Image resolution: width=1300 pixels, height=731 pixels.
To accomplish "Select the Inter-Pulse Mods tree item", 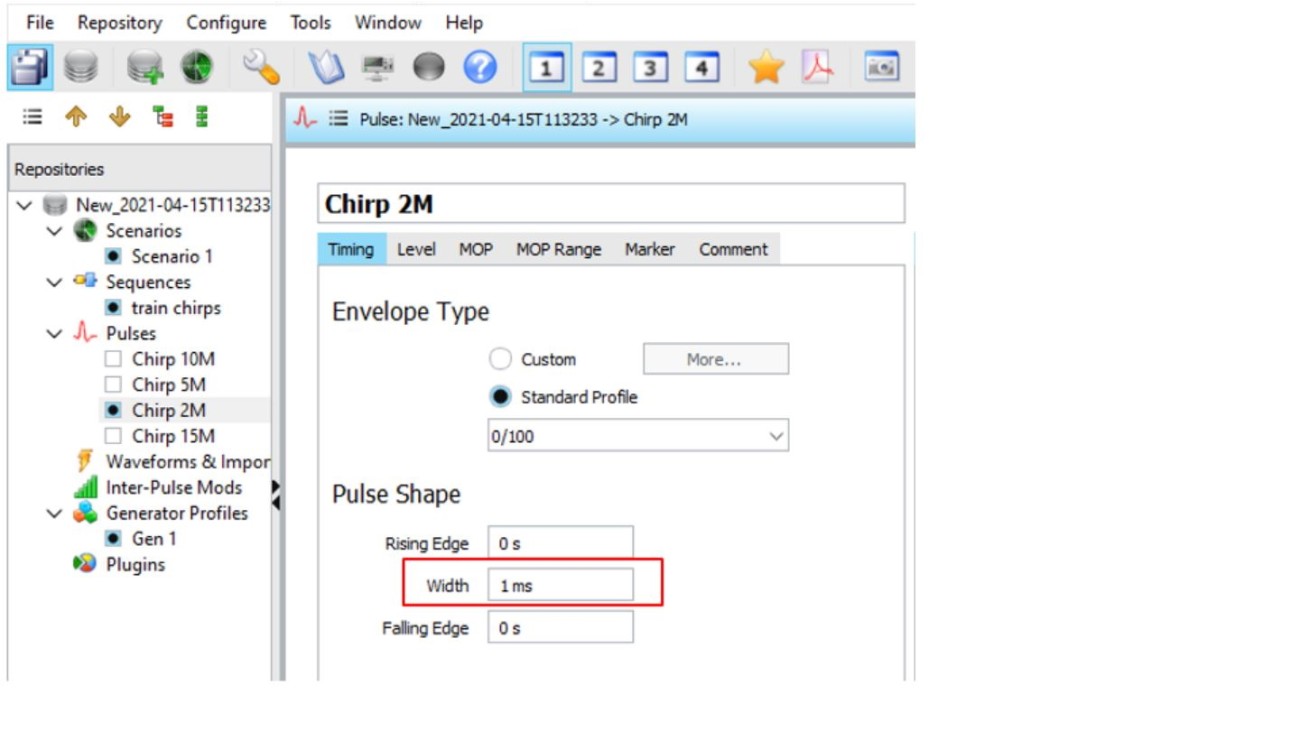I will [x=173, y=488].
